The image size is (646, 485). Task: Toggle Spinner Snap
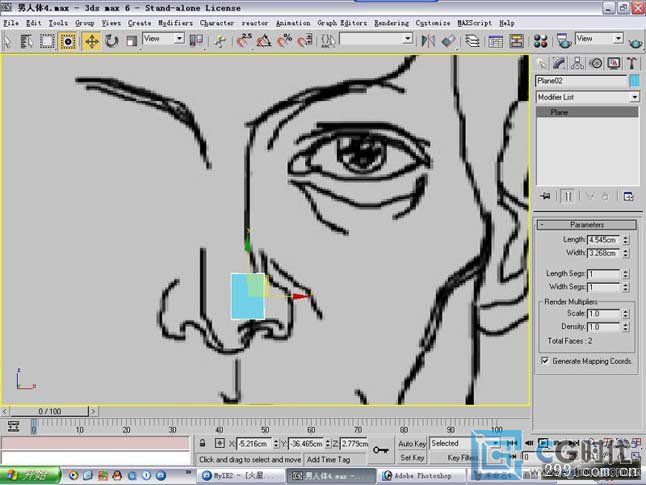[x=305, y=41]
